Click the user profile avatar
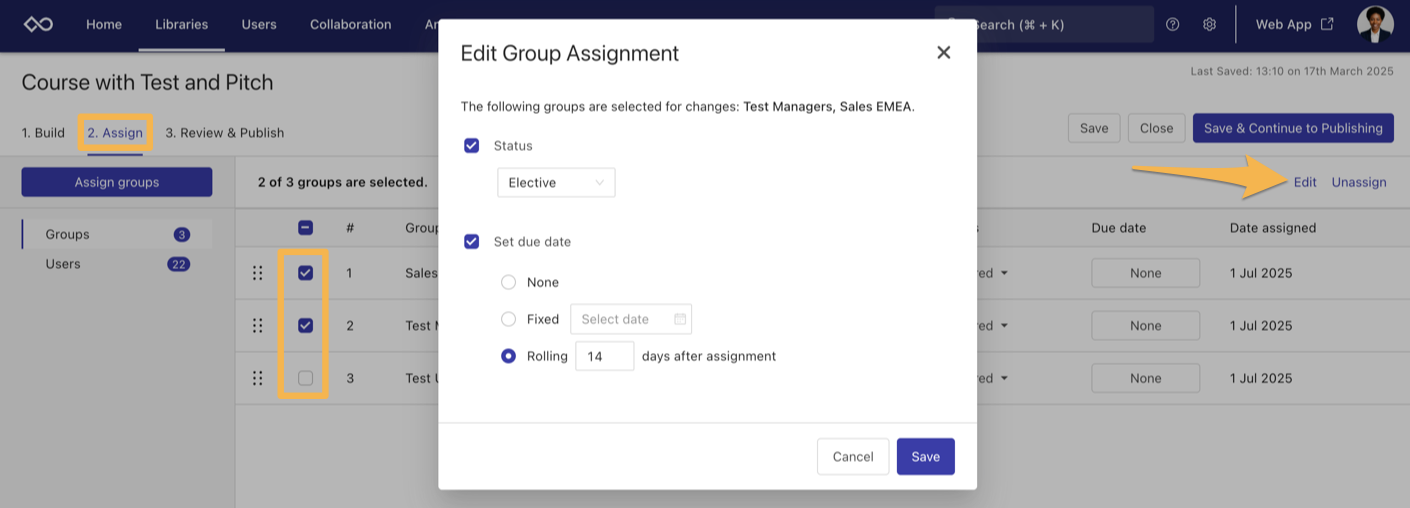The height and width of the screenshot is (508, 1410). pyautogui.click(x=1374, y=24)
